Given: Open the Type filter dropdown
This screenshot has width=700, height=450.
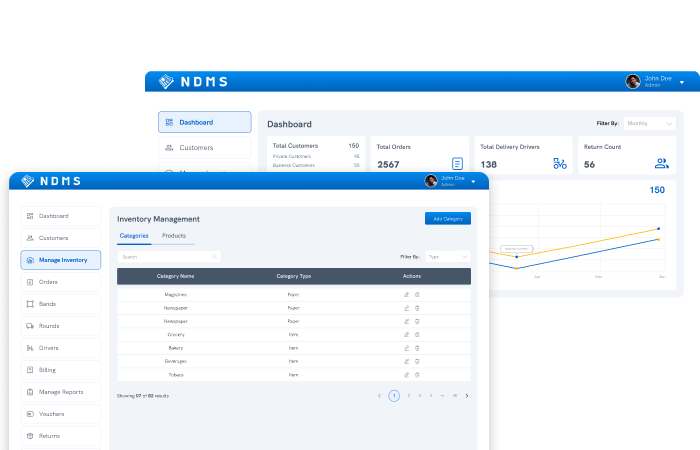Looking at the screenshot, I should [x=448, y=257].
